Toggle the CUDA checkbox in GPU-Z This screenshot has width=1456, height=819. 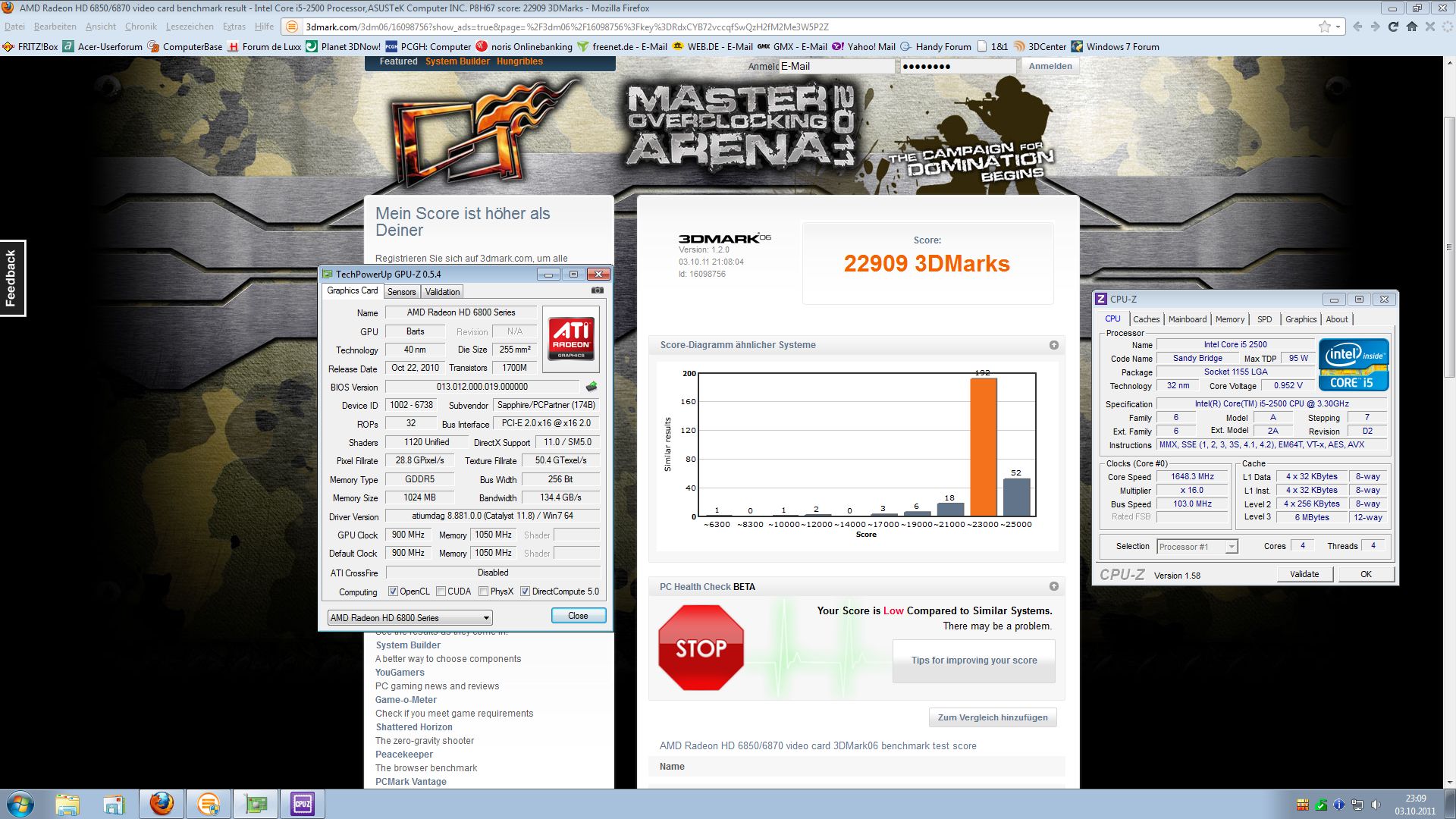coord(441,591)
